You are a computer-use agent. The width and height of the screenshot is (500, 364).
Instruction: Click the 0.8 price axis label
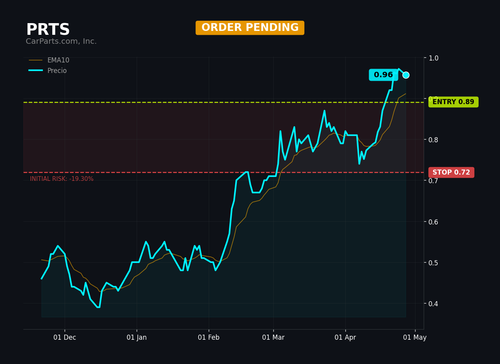click(433, 140)
